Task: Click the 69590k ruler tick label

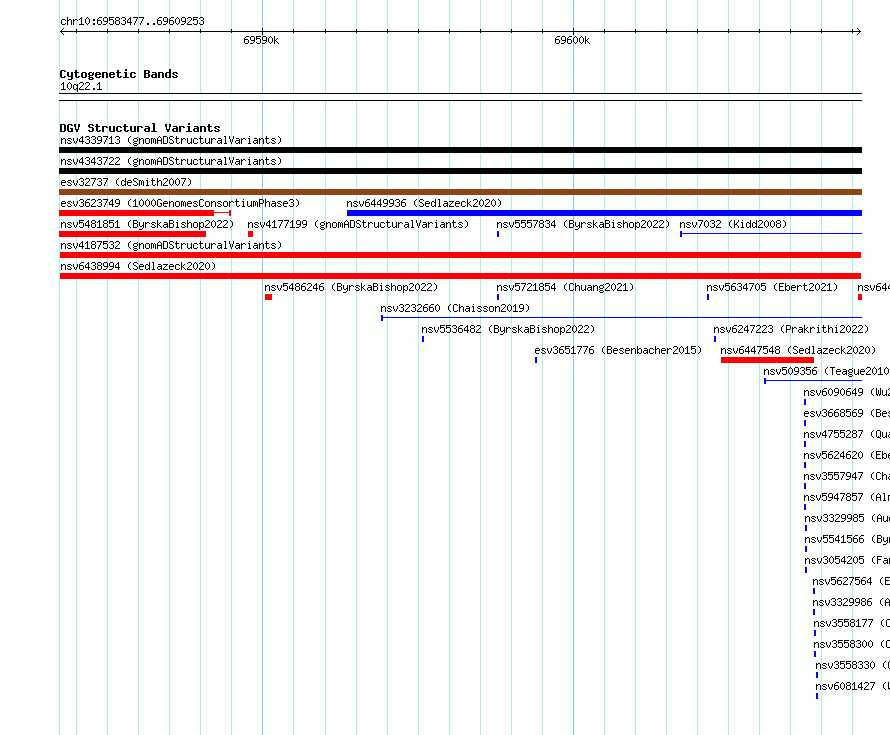Action: (261, 40)
